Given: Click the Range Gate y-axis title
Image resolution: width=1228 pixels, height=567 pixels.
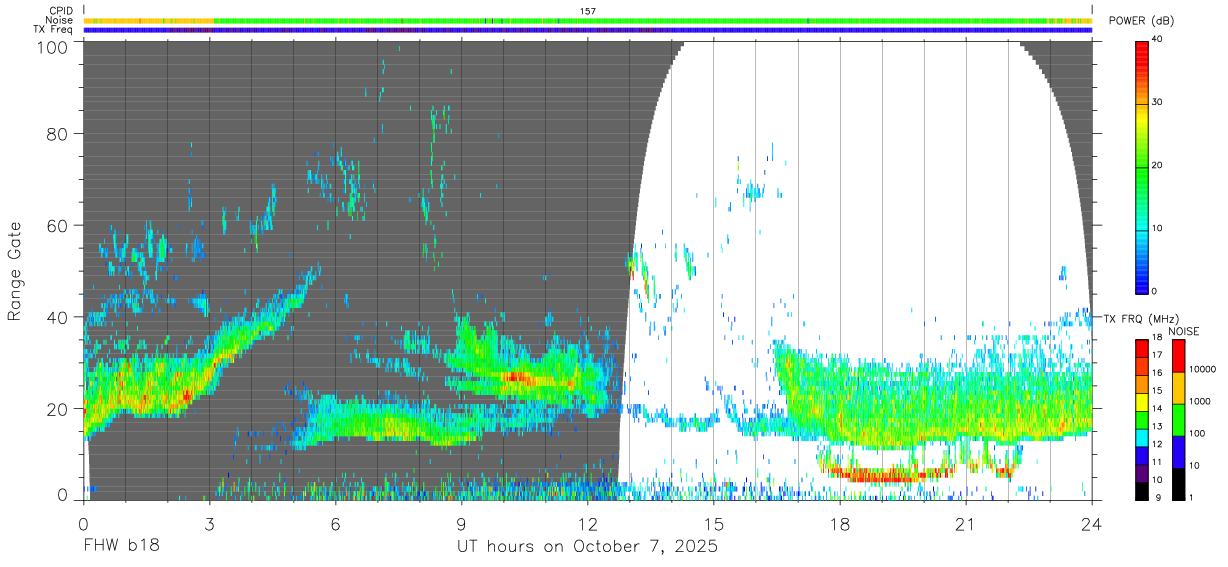Looking at the screenshot, I should coord(15,272).
